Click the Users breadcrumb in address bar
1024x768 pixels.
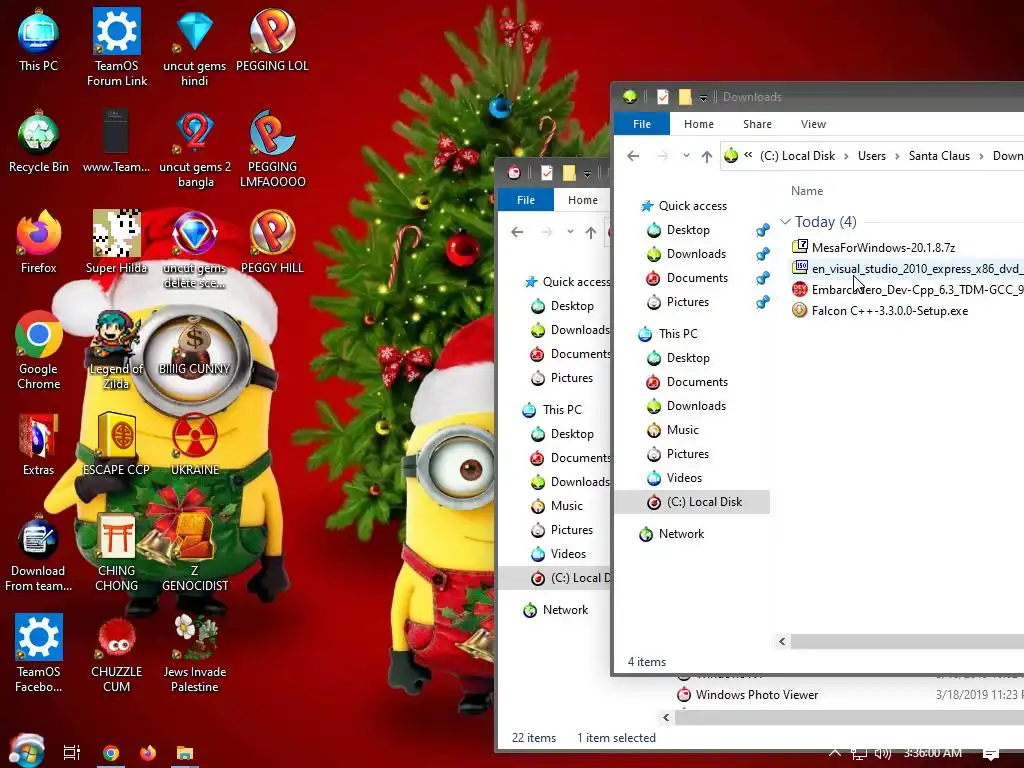pos(872,156)
